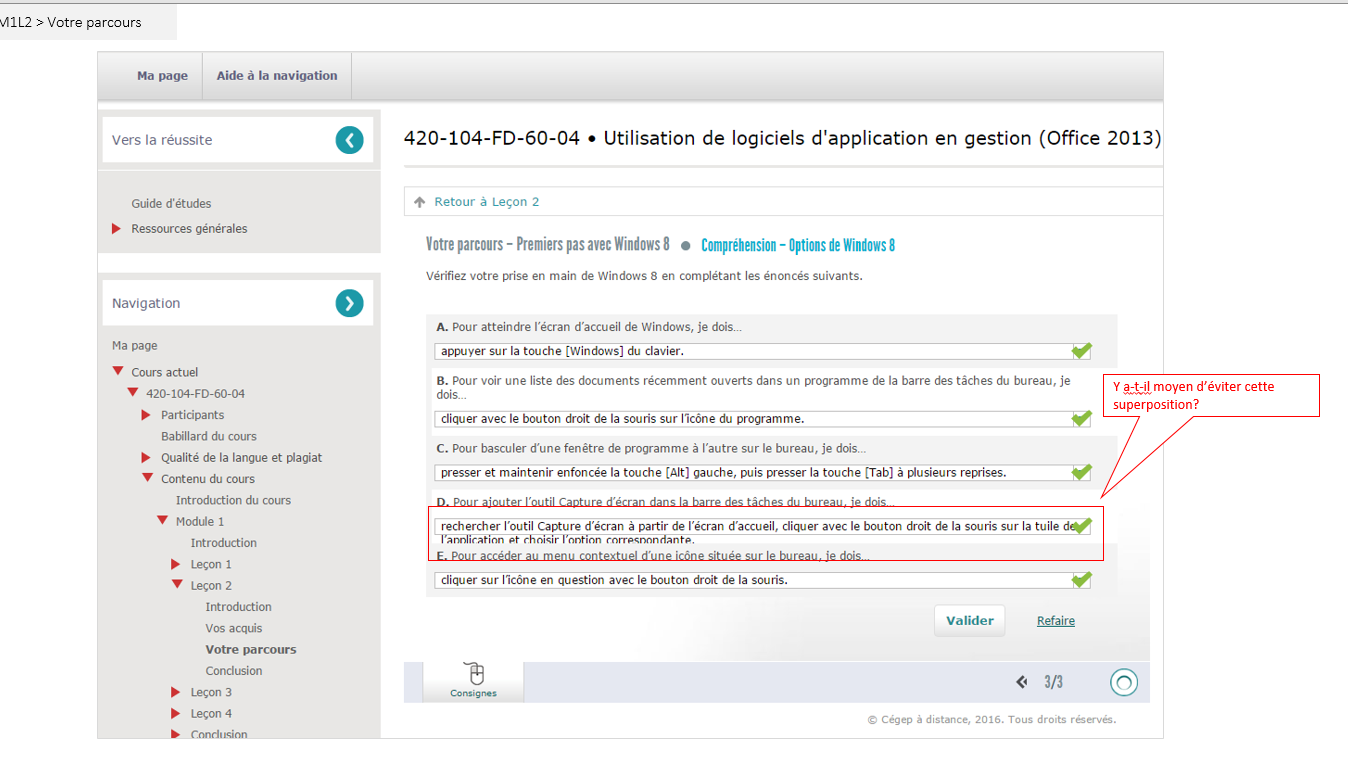The image size is (1348, 772).
Task: Select Vos acquis in navigation tree
Action: pyautogui.click(x=234, y=628)
